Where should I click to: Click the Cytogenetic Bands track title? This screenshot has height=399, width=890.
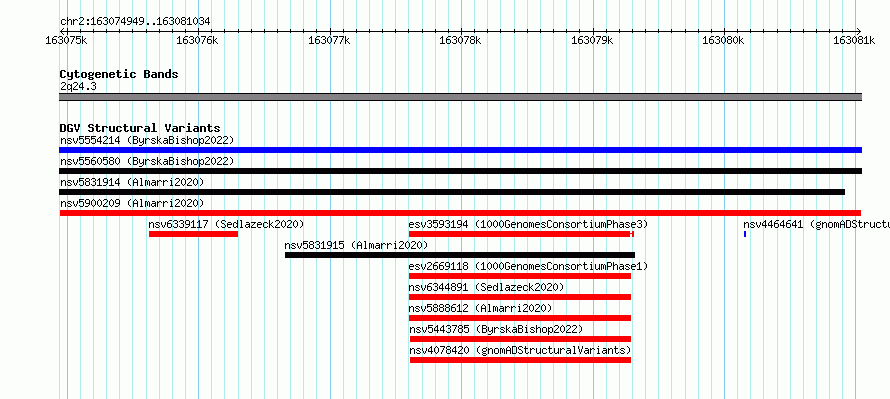click(x=119, y=74)
